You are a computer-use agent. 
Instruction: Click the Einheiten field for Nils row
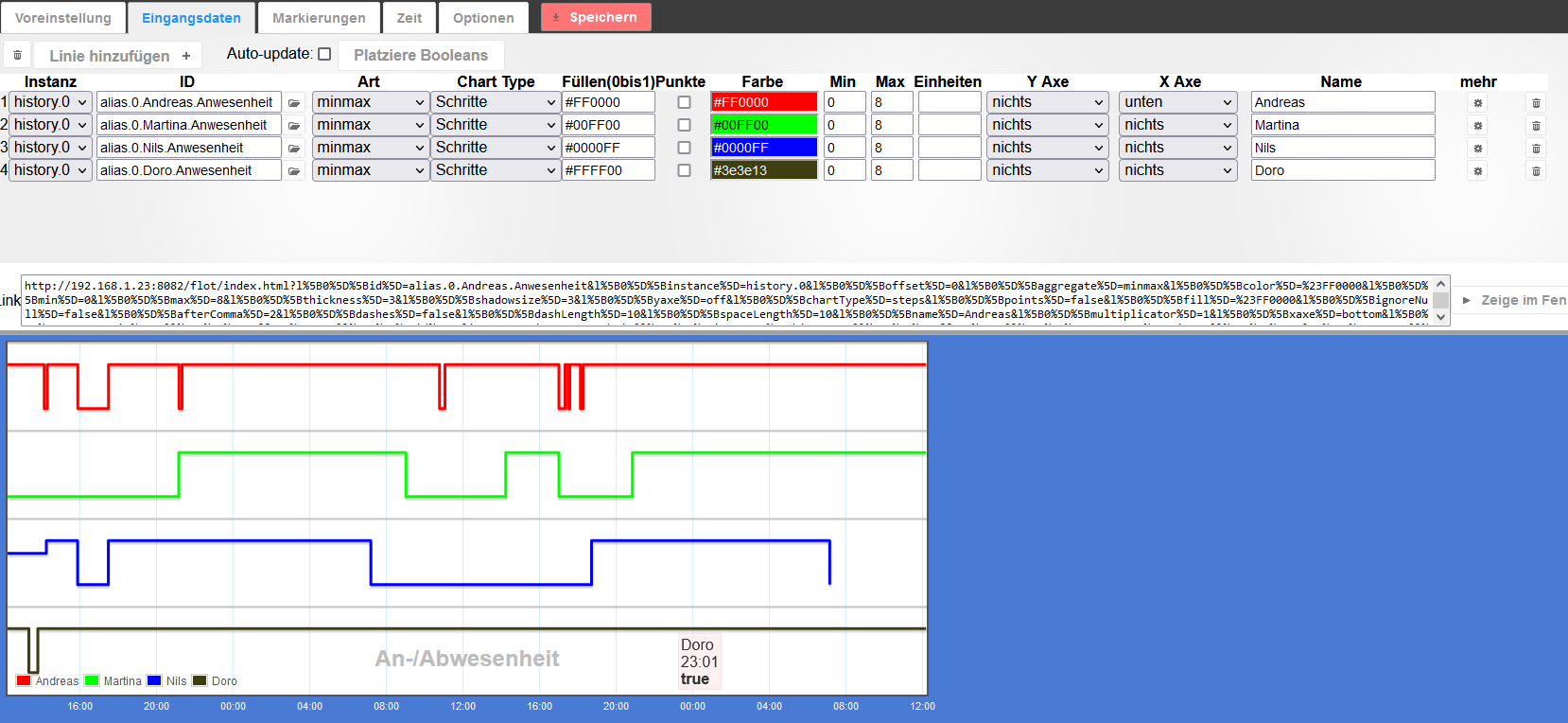(950, 148)
